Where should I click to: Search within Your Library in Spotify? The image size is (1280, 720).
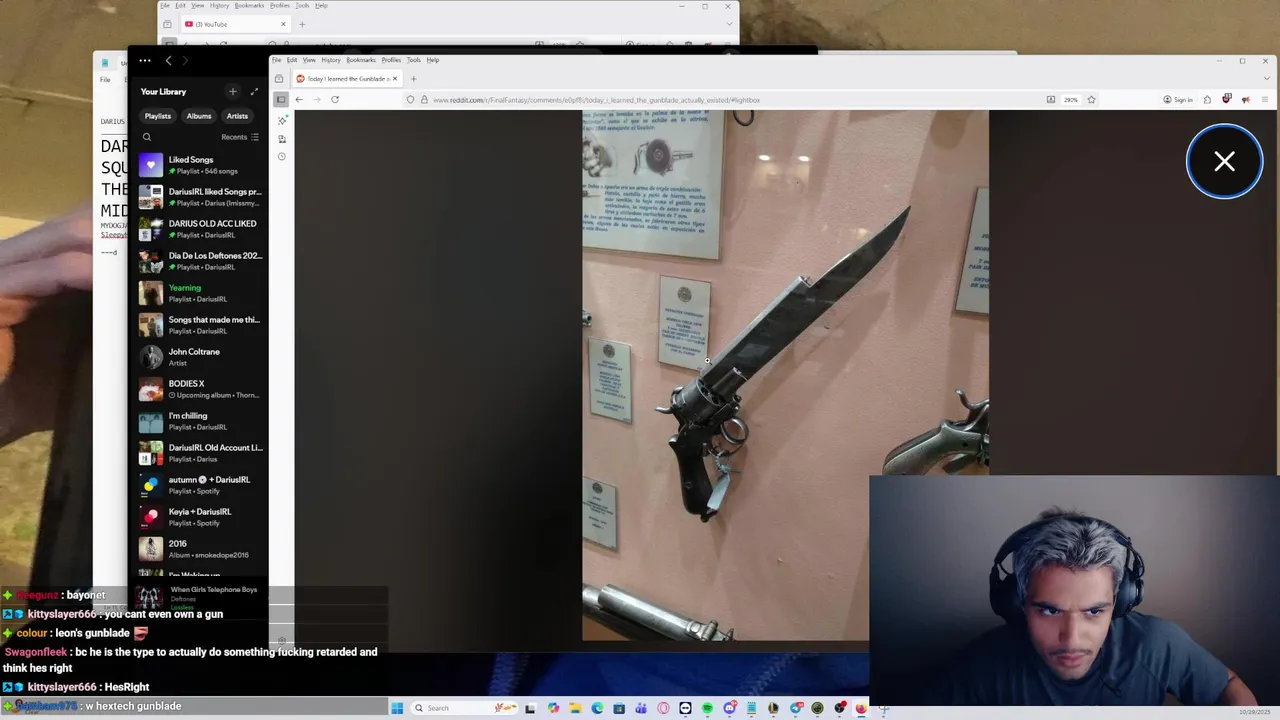147,137
